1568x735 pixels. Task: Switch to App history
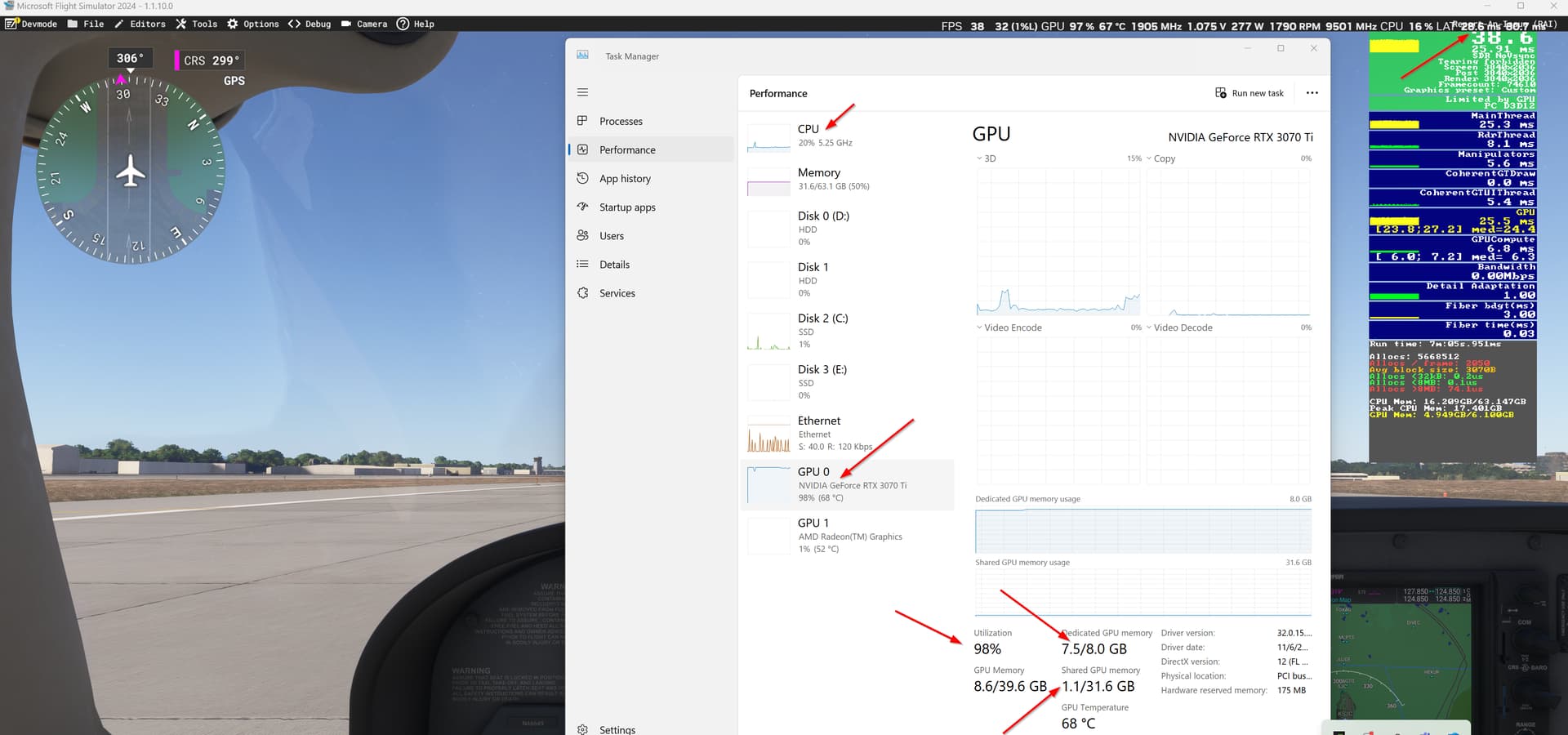pyautogui.click(x=624, y=178)
